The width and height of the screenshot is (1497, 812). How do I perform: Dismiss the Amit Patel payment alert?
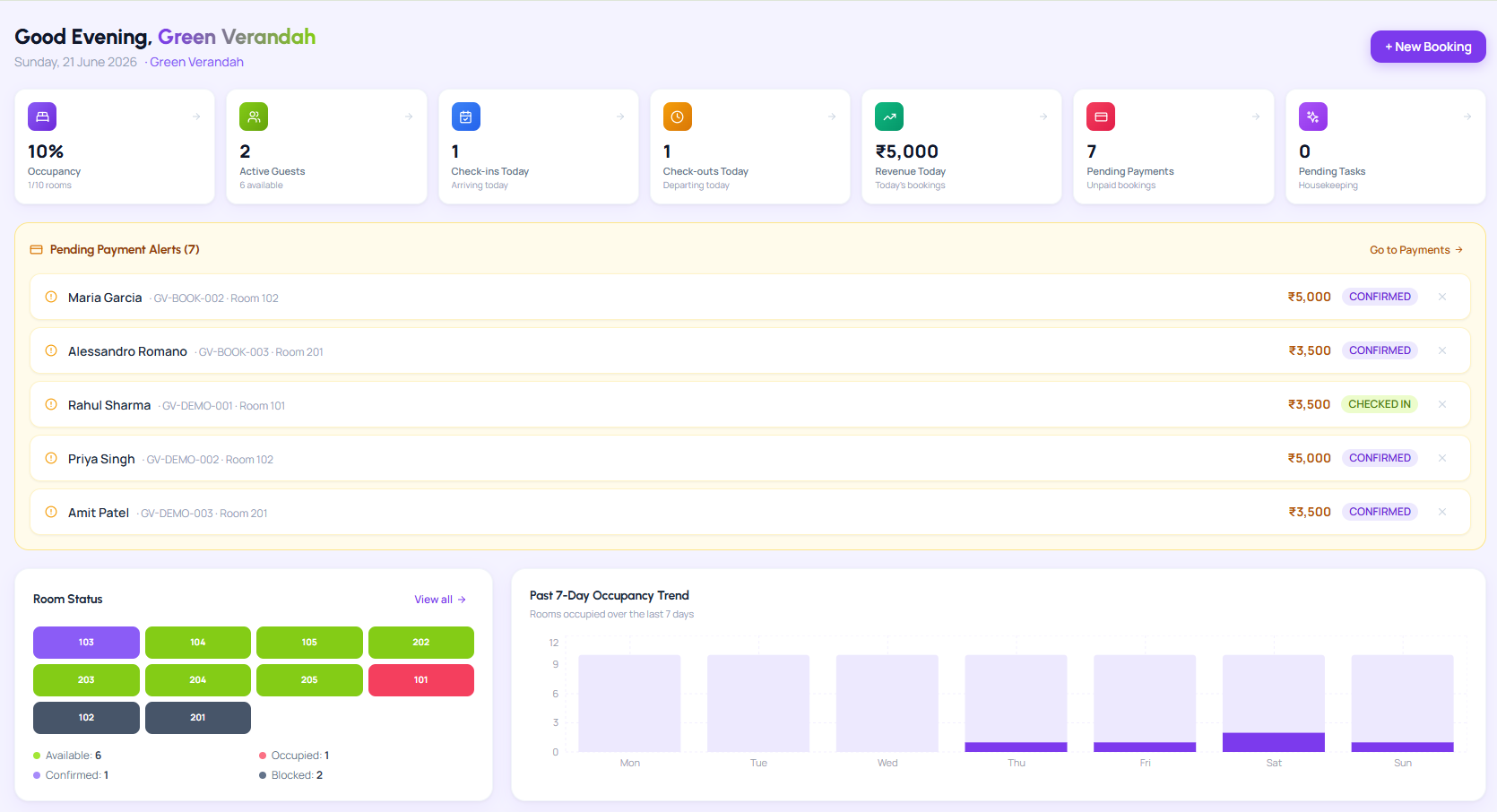(1442, 512)
